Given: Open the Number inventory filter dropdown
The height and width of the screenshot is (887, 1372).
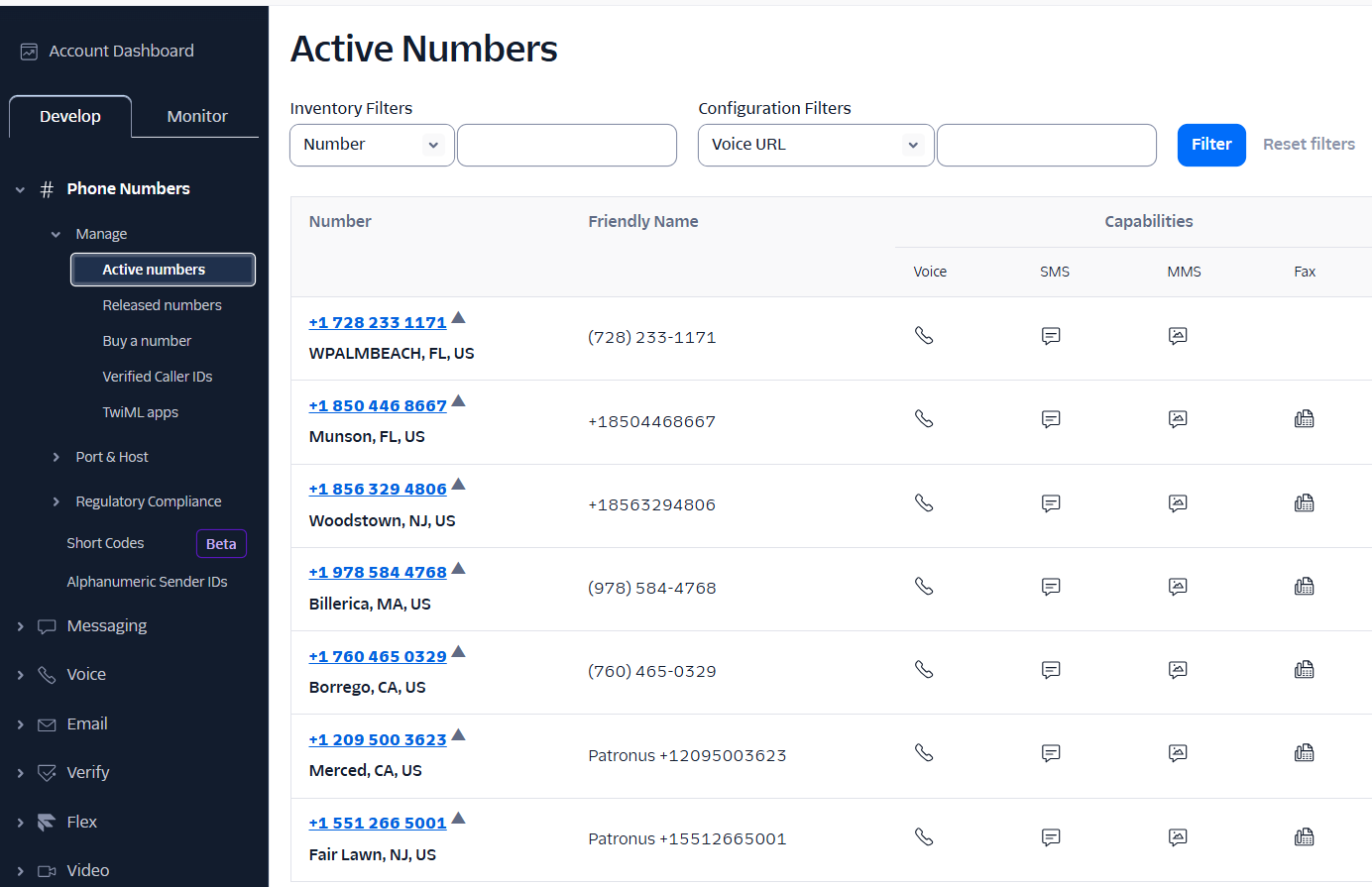Looking at the screenshot, I should (x=372, y=145).
